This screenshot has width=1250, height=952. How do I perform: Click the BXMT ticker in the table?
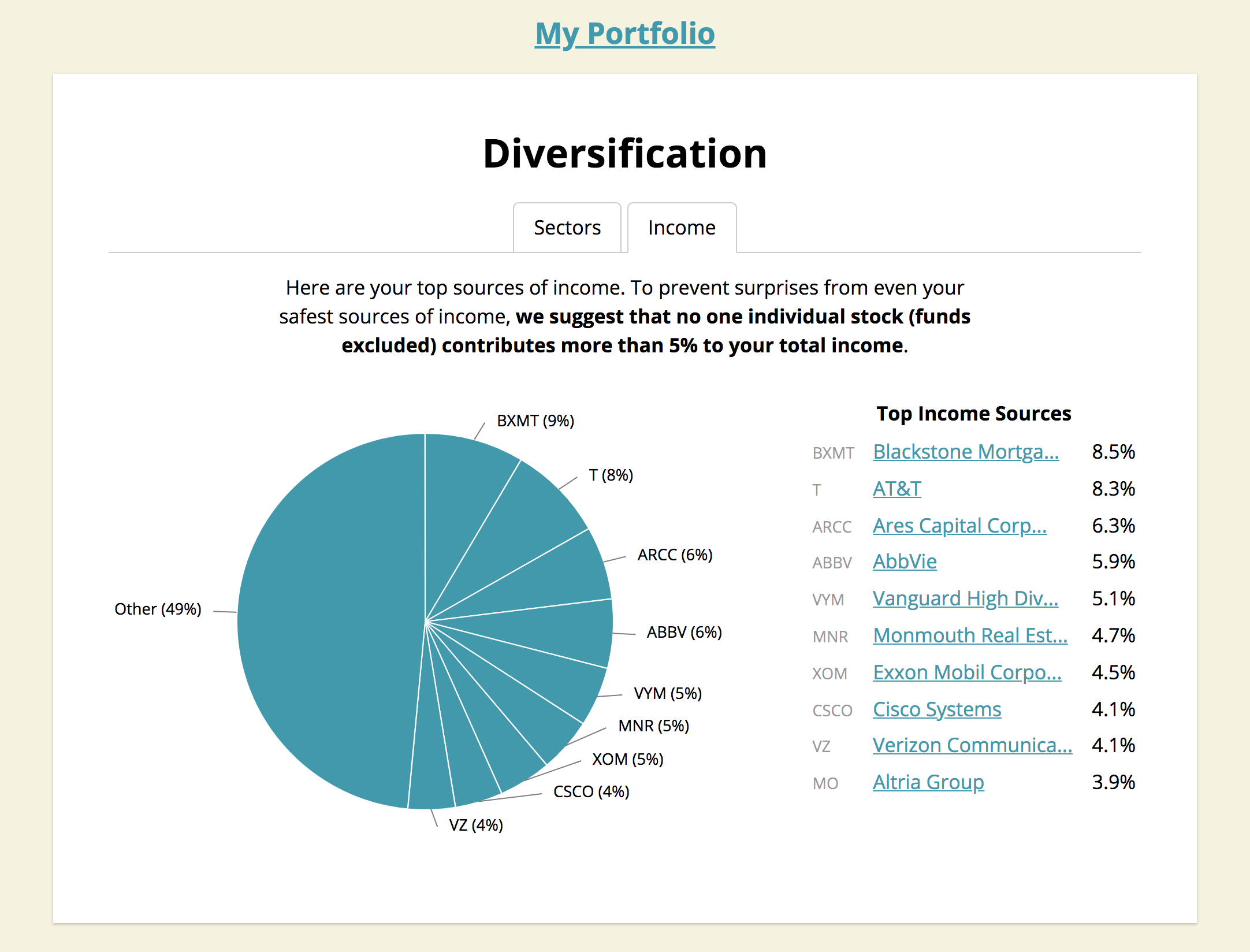(833, 453)
